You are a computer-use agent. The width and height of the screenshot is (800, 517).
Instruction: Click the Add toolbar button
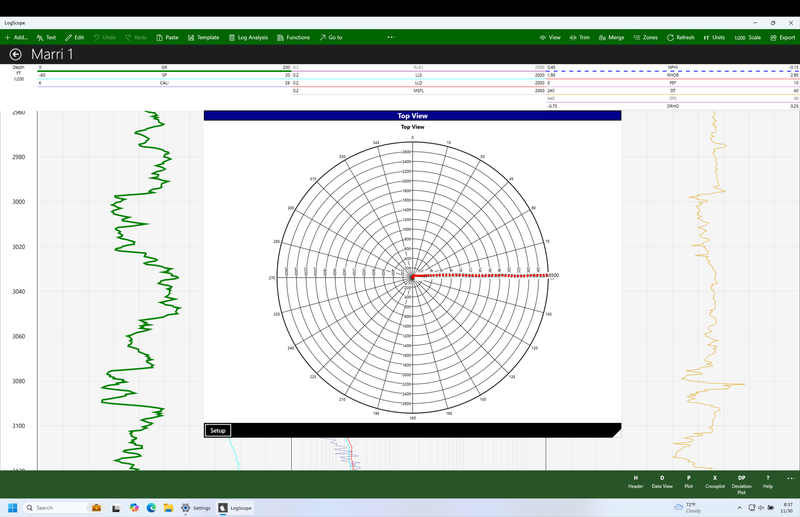15,37
